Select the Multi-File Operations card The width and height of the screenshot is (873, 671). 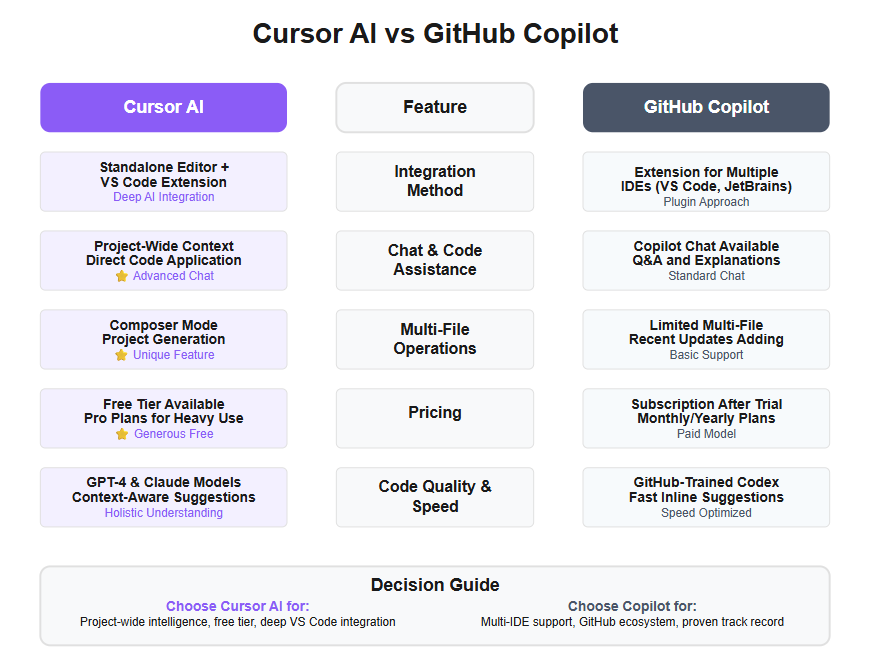(x=435, y=340)
